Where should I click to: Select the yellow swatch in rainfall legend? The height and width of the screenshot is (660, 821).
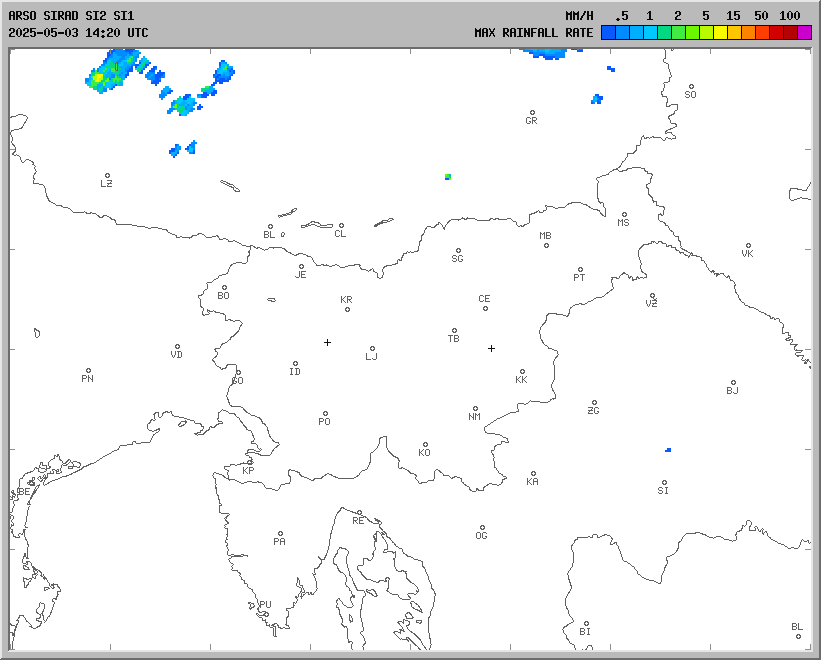pos(720,33)
